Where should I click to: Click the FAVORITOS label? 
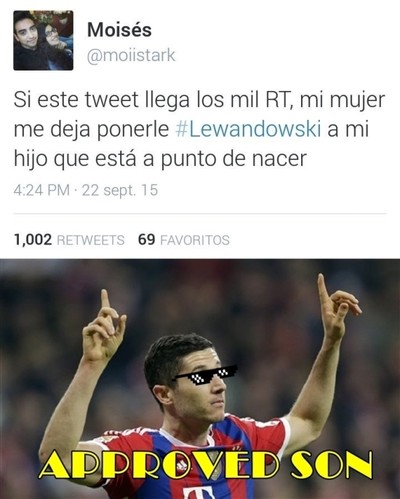[195, 240]
